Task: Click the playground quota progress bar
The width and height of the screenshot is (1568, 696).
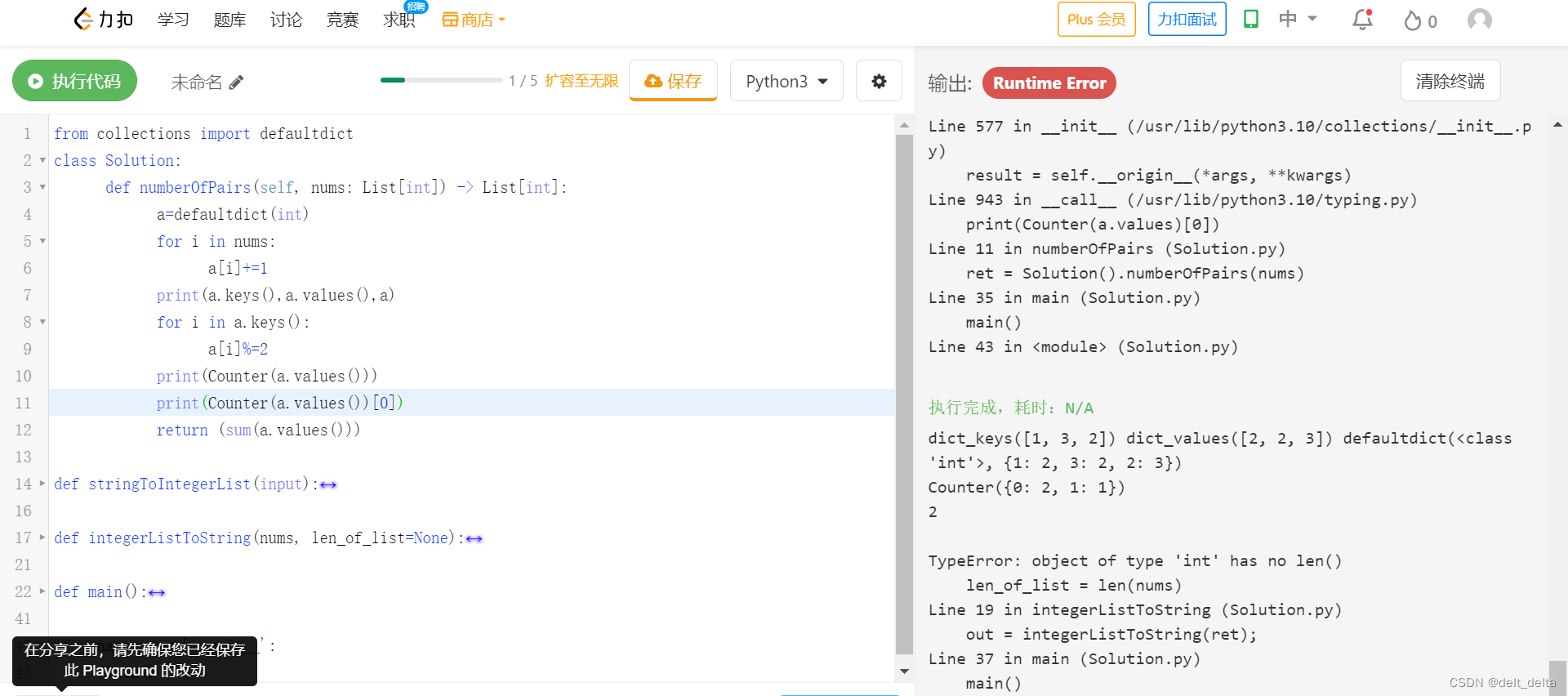Action: [x=441, y=80]
